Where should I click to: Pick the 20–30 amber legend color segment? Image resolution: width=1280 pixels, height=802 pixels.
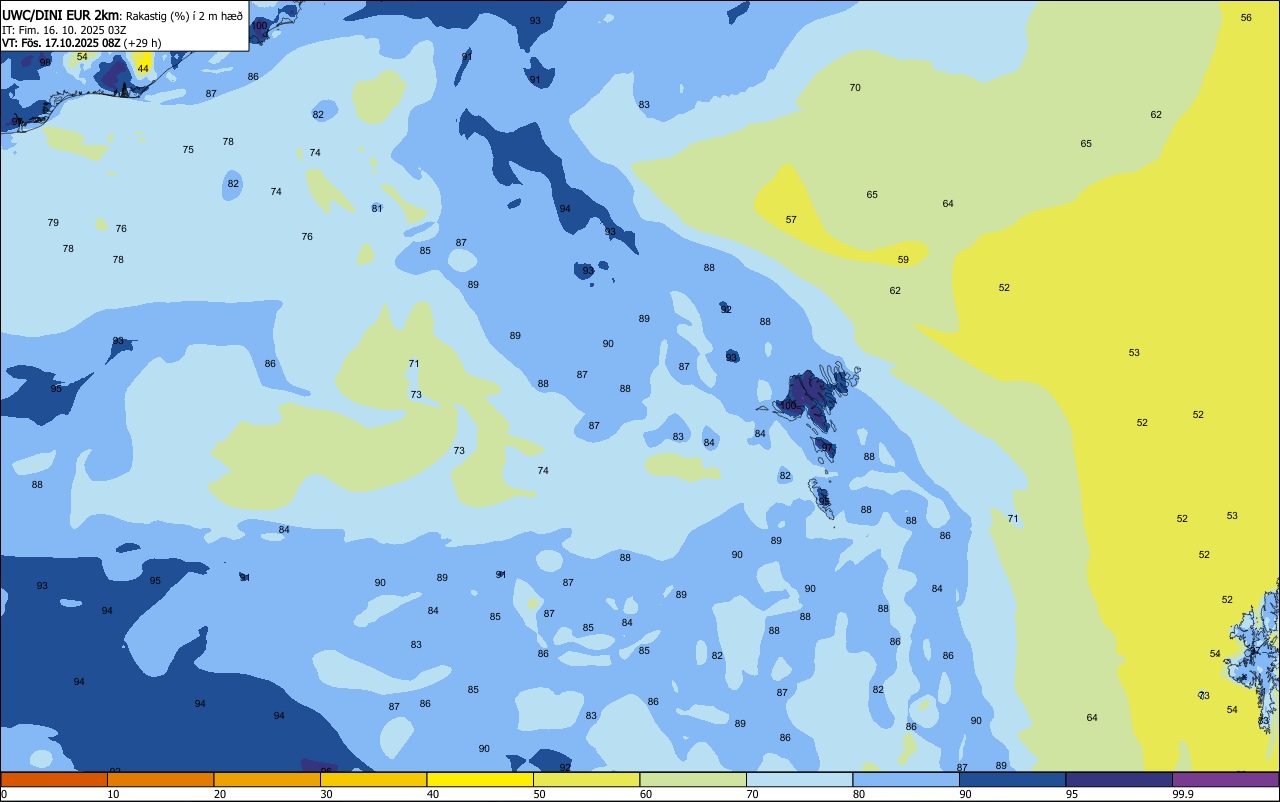[267, 779]
